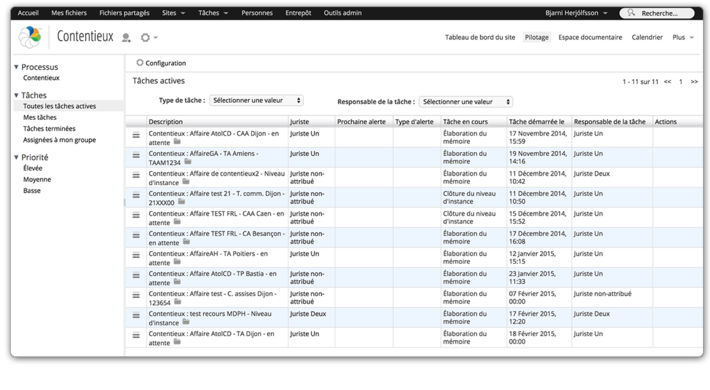Image resolution: width=710 pixels, height=390 pixels.
Task: Filter by Élevée priority
Action: click(x=33, y=168)
